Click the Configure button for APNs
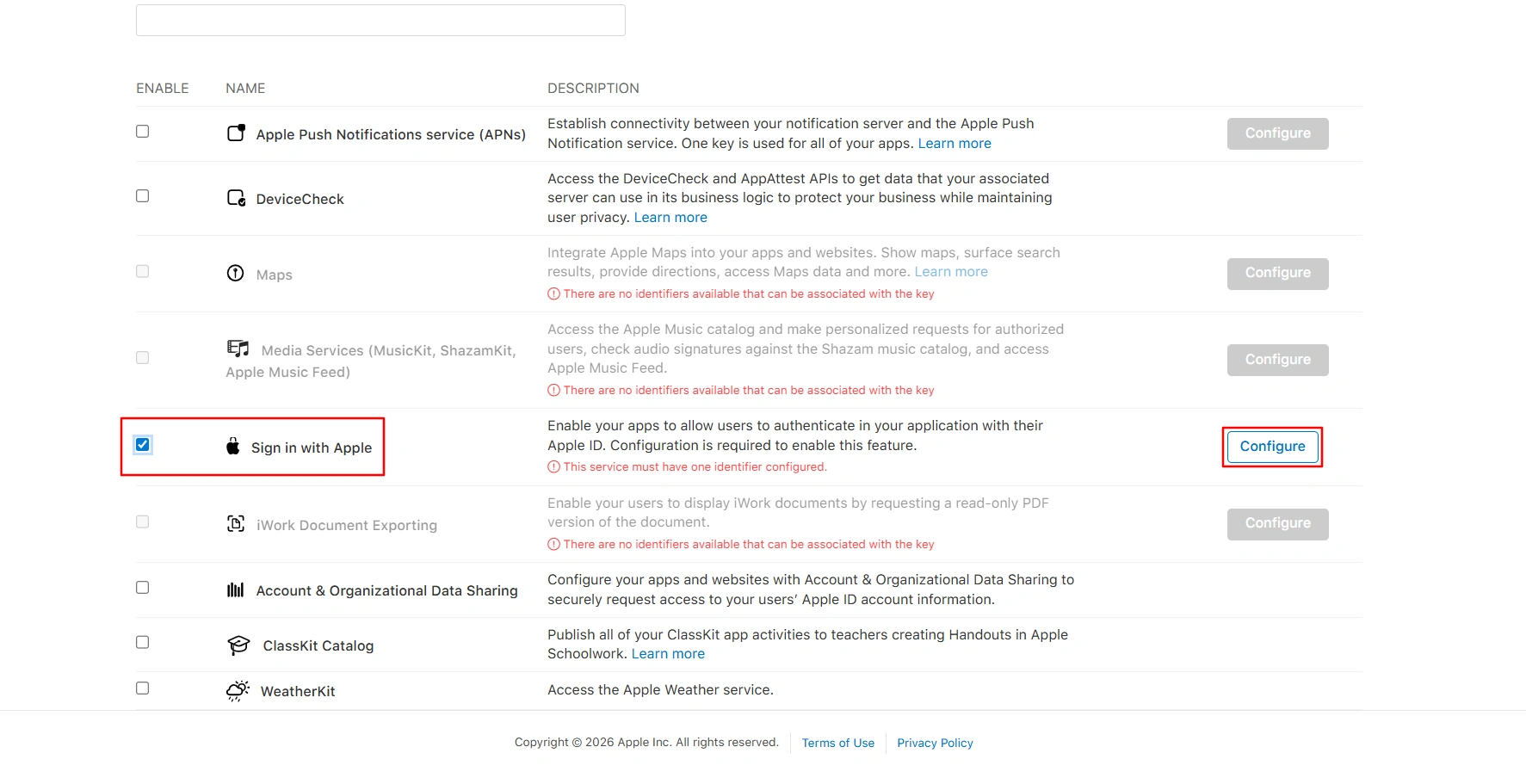Viewport: 1526px width, 784px height. pos(1277,133)
